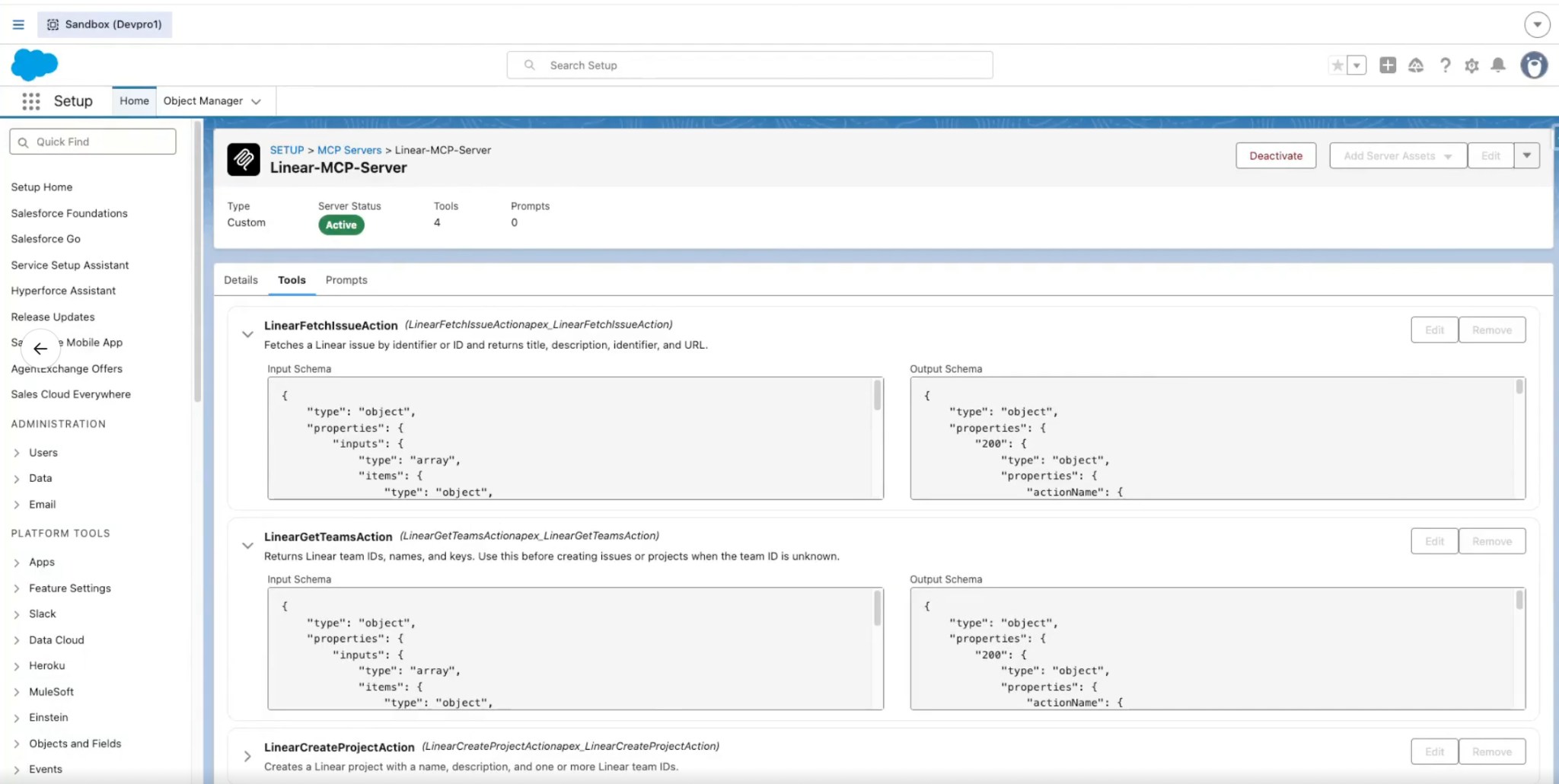Click the Linear-MCP-Server app icon
Image resolution: width=1559 pixels, height=784 pixels.
click(244, 160)
